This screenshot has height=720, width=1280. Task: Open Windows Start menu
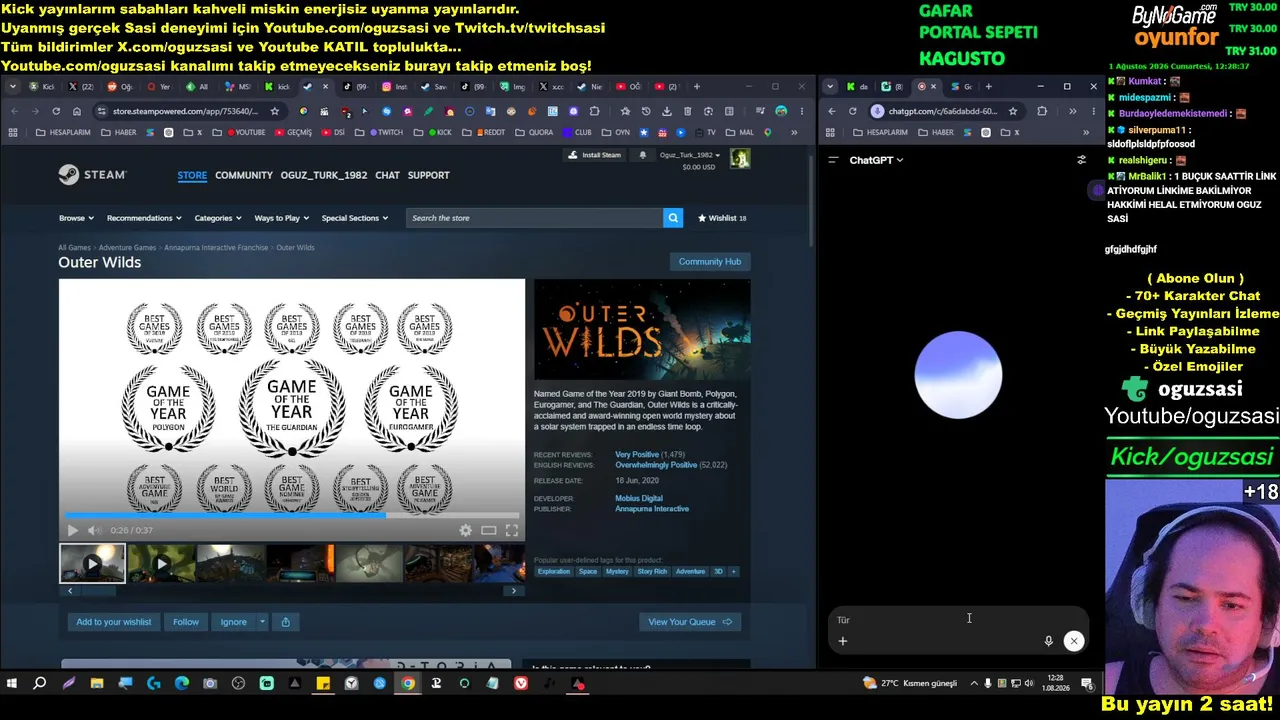coord(12,684)
